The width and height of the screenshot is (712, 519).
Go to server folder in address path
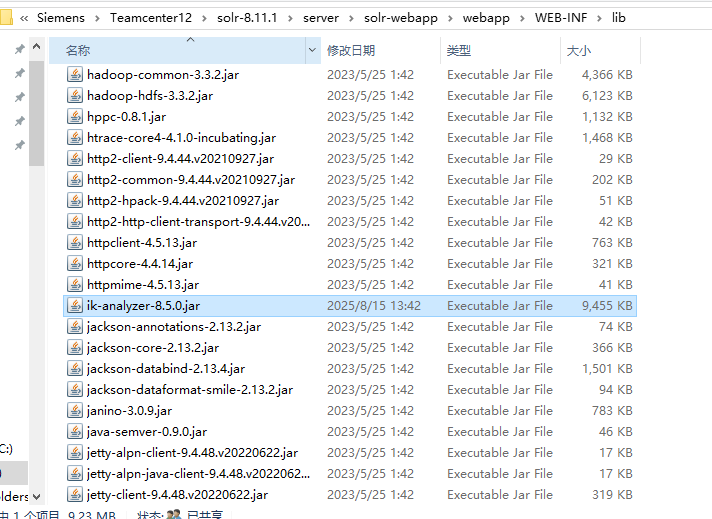tap(321, 18)
